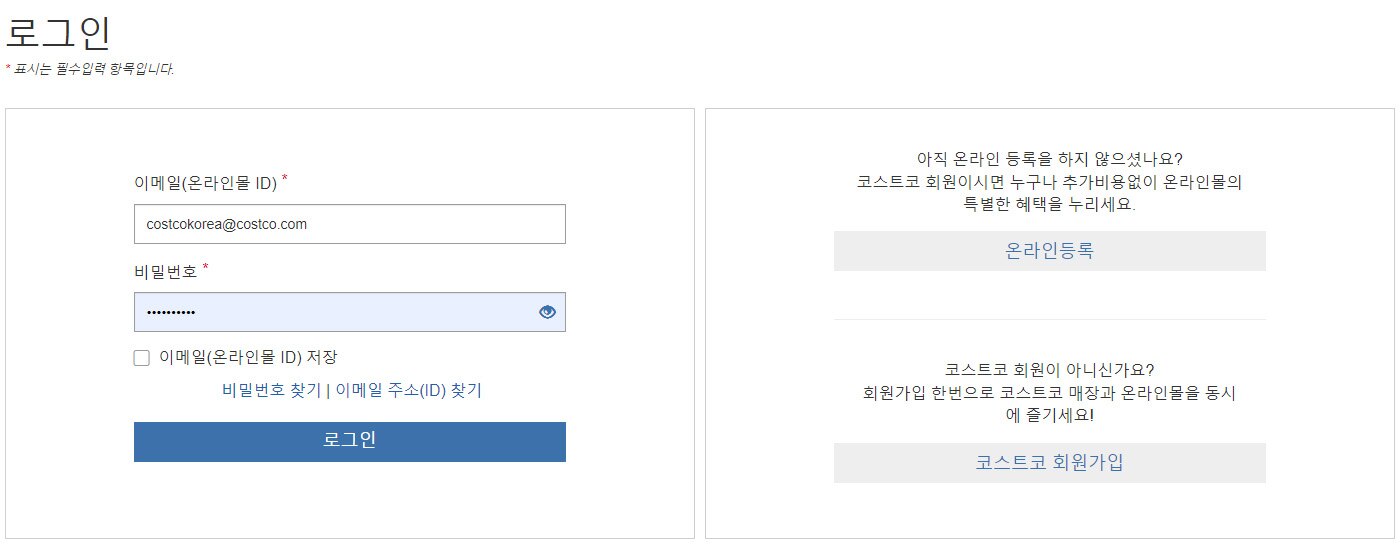Click the 코스트코 회원가입 button
The width and height of the screenshot is (1400, 560).
click(1050, 463)
